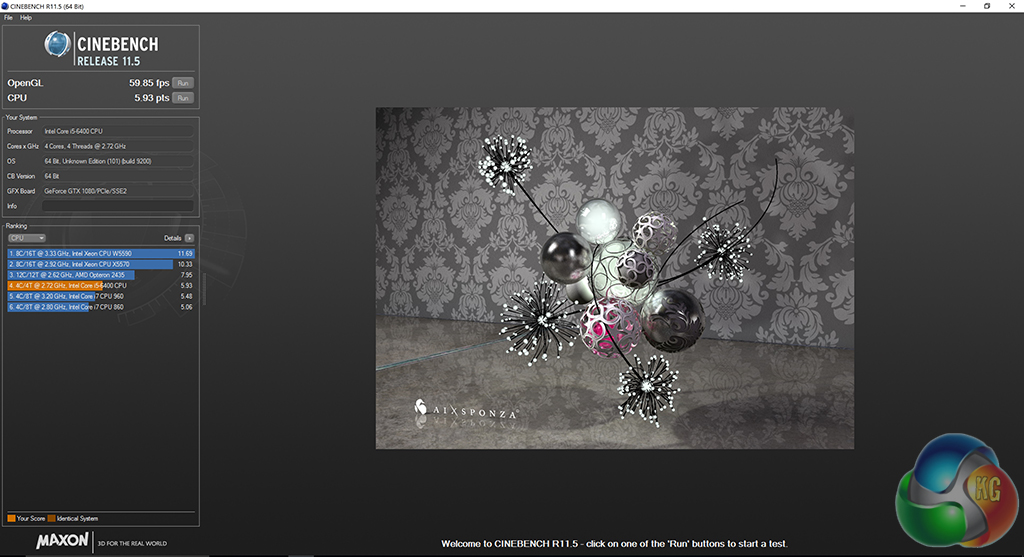1024x557 pixels.
Task: Run the OpenGL benchmark test
Action: click(183, 83)
